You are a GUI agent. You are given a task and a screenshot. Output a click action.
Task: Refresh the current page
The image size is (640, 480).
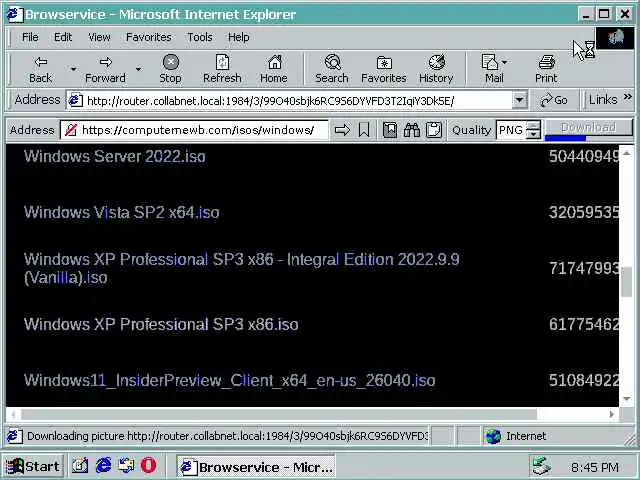[x=222, y=69]
